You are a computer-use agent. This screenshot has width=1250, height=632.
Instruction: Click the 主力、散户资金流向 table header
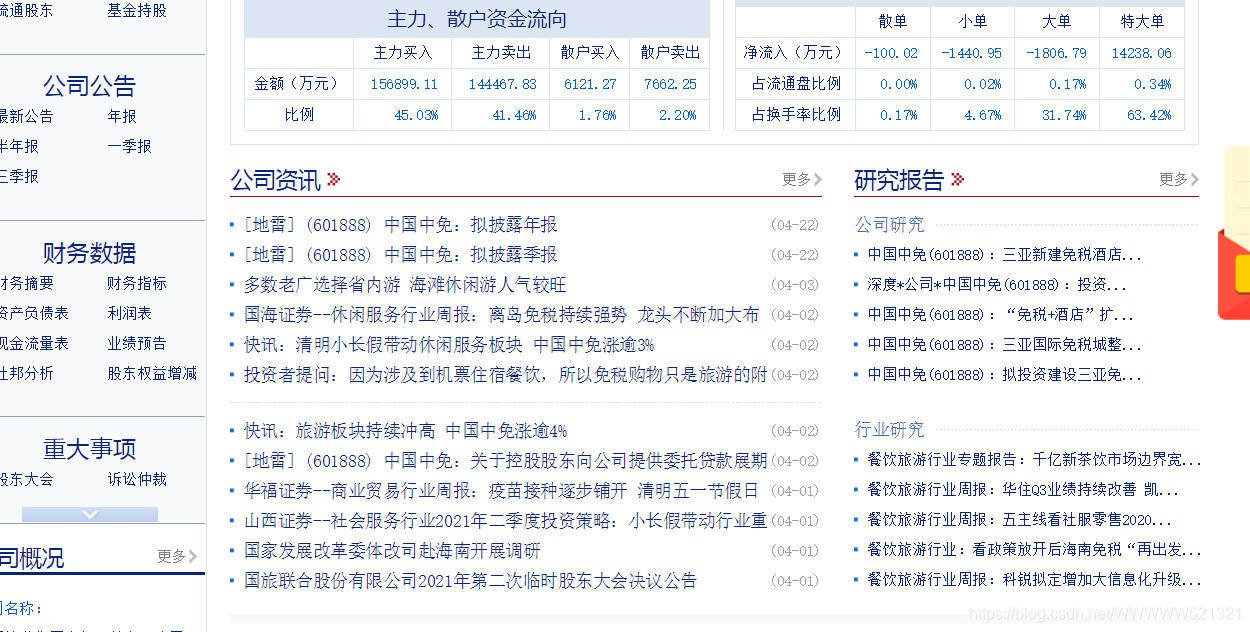click(477, 20)
